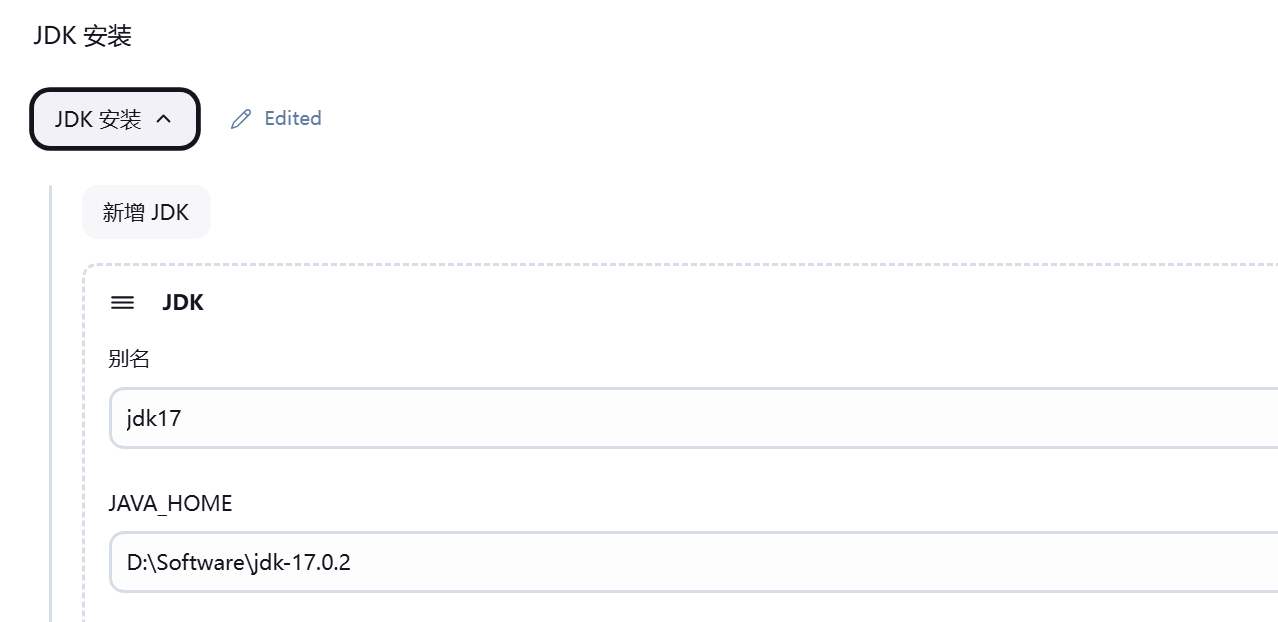Place cursor on D:\Software\jdk-17.0.2 path text
The image size is (1278, 622).
click(x=238, y=562)
